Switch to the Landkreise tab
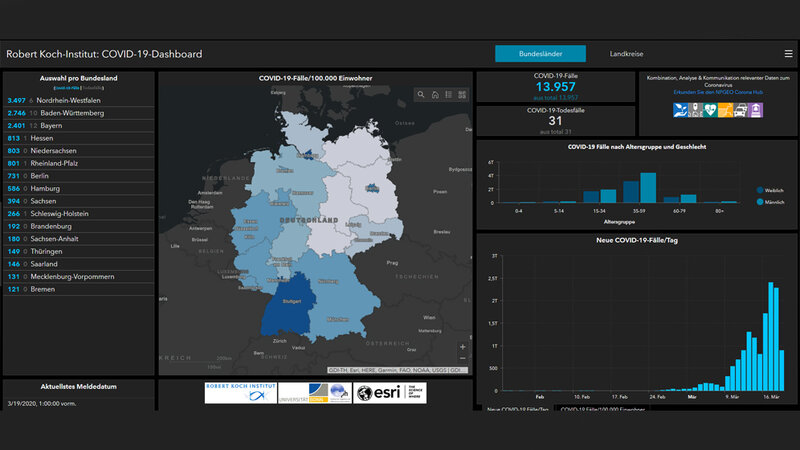Screen dimensions: 800x450 pos(628,54)
